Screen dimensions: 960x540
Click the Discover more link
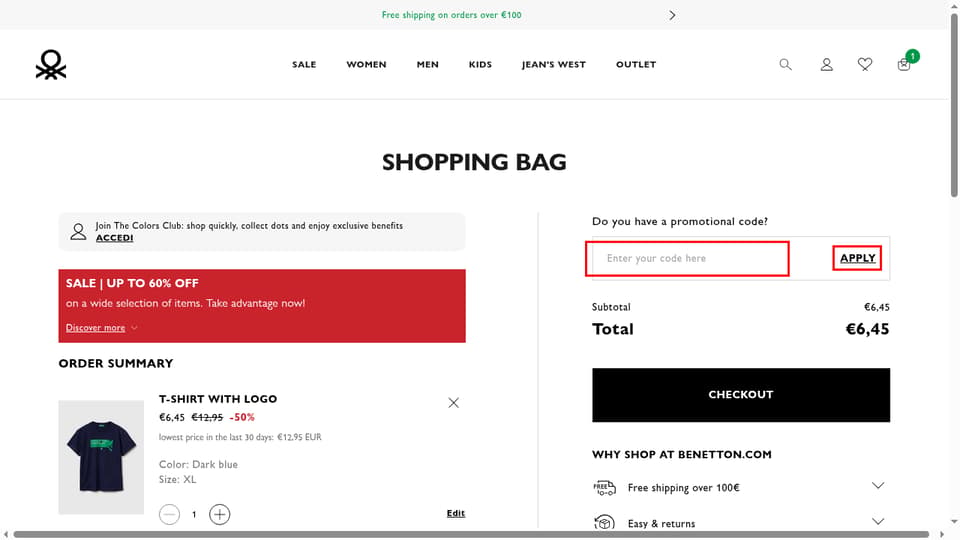click(x=96, y=328)
